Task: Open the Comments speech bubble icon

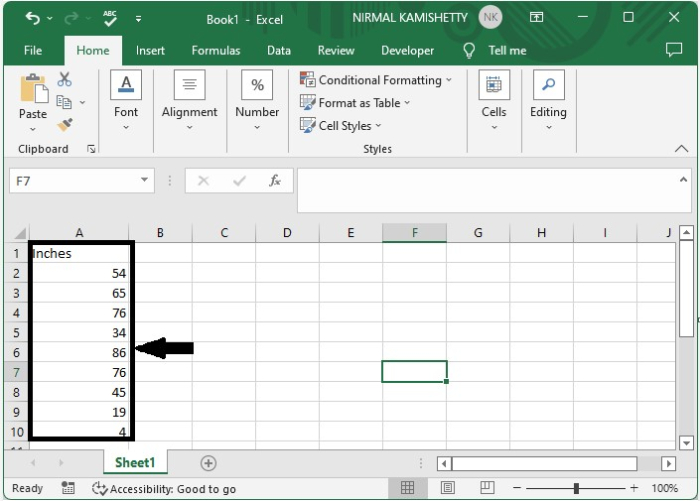Action: pos(674,50)
